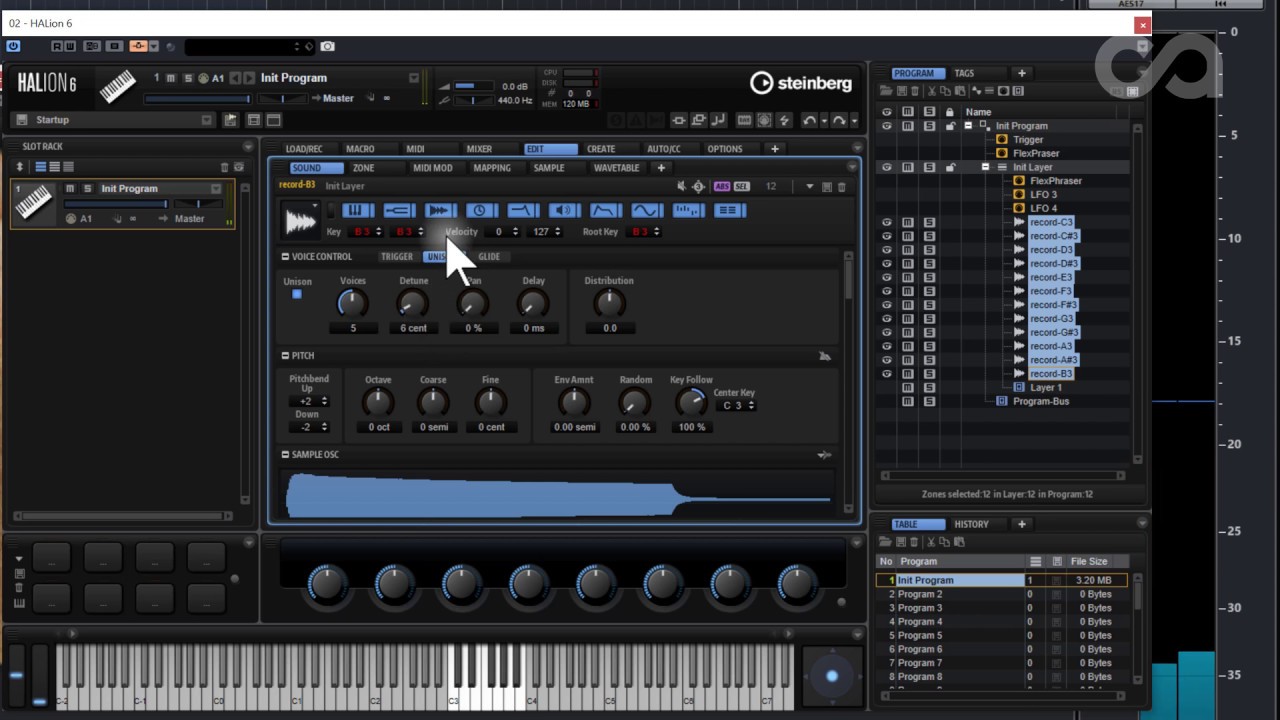
Task: Open the Voice Control keys section icon
Action: [x=358, y=210]
